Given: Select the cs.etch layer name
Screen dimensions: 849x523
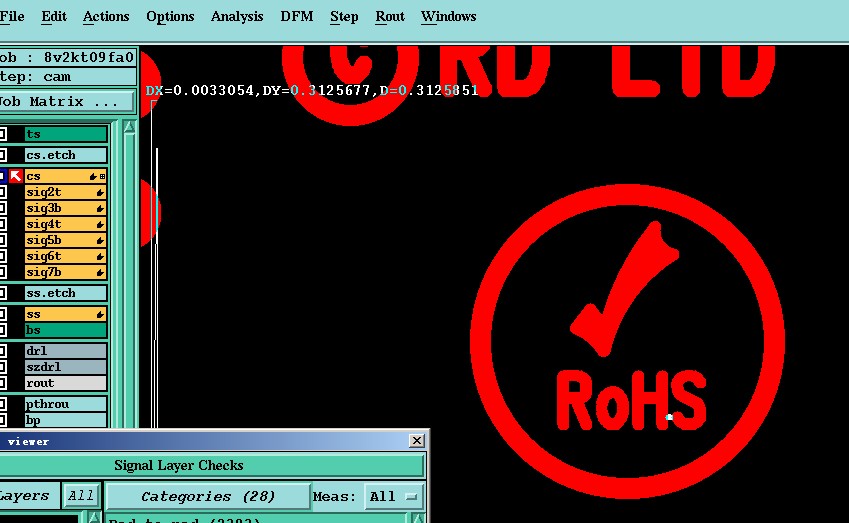Looking at the screenshot, I should tap(66, 155).
